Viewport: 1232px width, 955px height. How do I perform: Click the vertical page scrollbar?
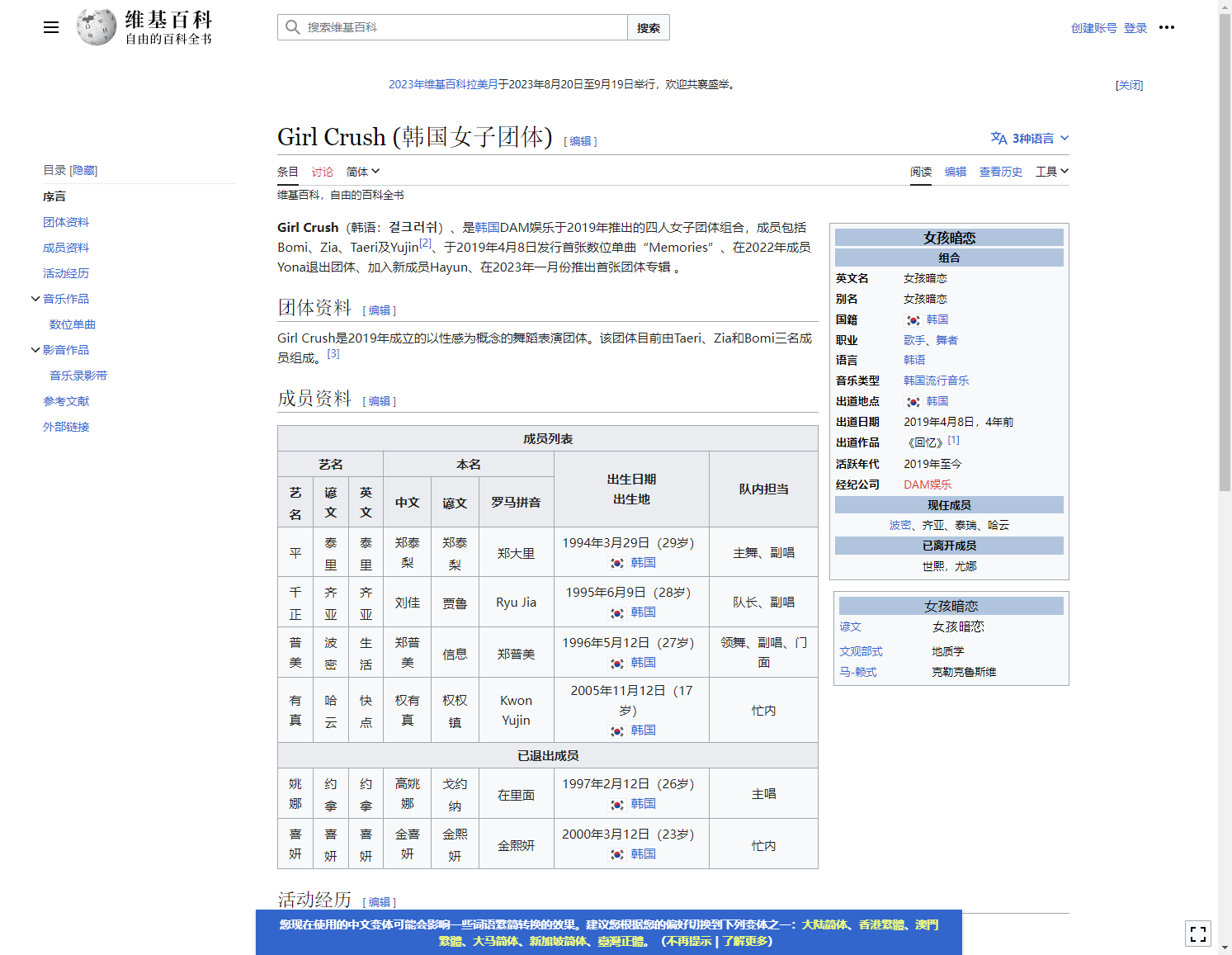coord(1225,252)
